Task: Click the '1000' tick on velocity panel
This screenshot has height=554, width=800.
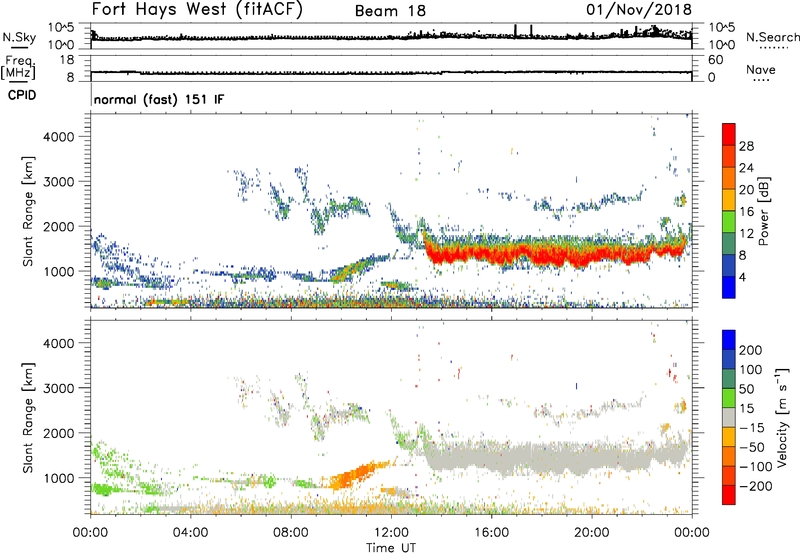Action: 58,478
